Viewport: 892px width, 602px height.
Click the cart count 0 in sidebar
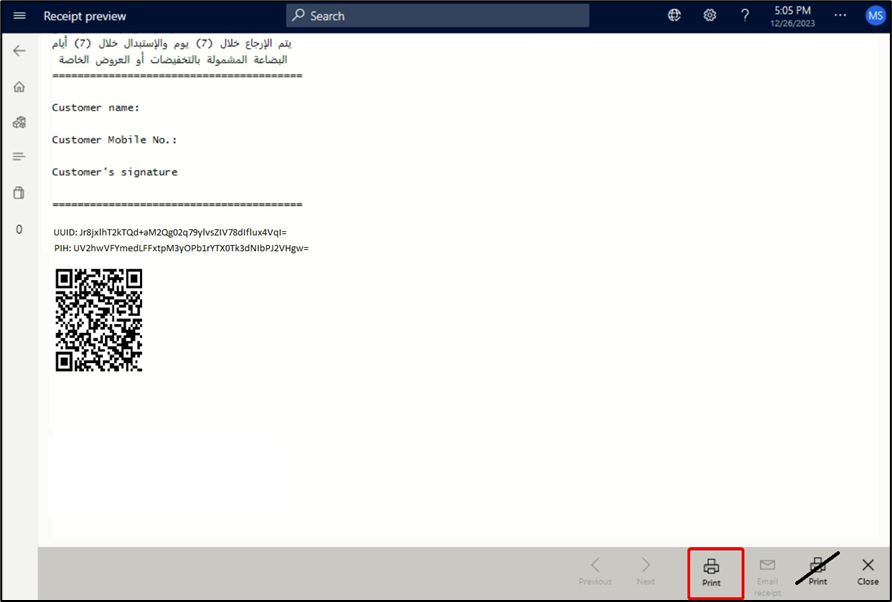point(19,229)
